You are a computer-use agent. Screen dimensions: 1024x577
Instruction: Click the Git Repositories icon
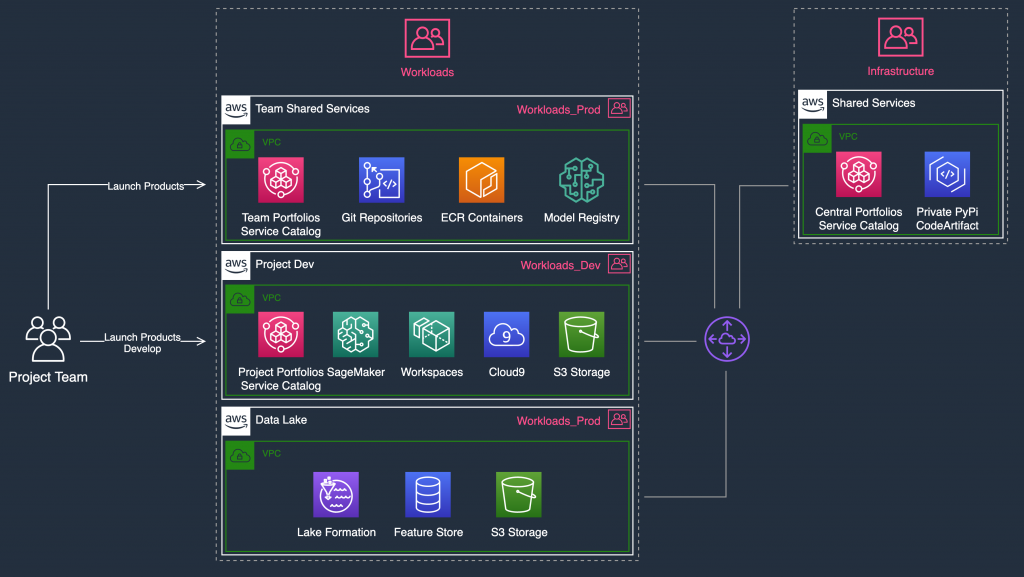click(x=381, y=180)
